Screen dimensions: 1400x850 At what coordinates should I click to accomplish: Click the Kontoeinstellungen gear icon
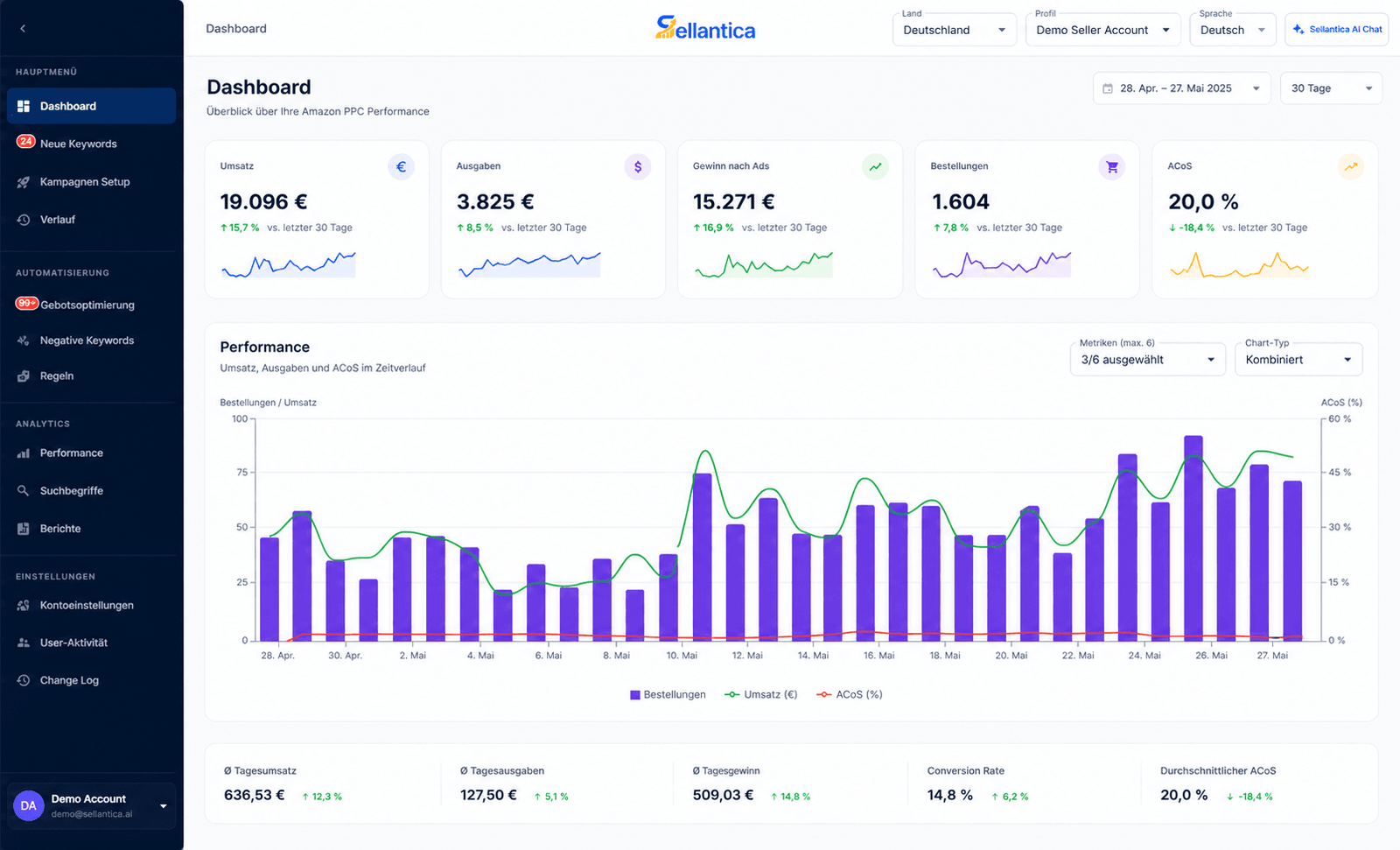click(x=24, y=605)
